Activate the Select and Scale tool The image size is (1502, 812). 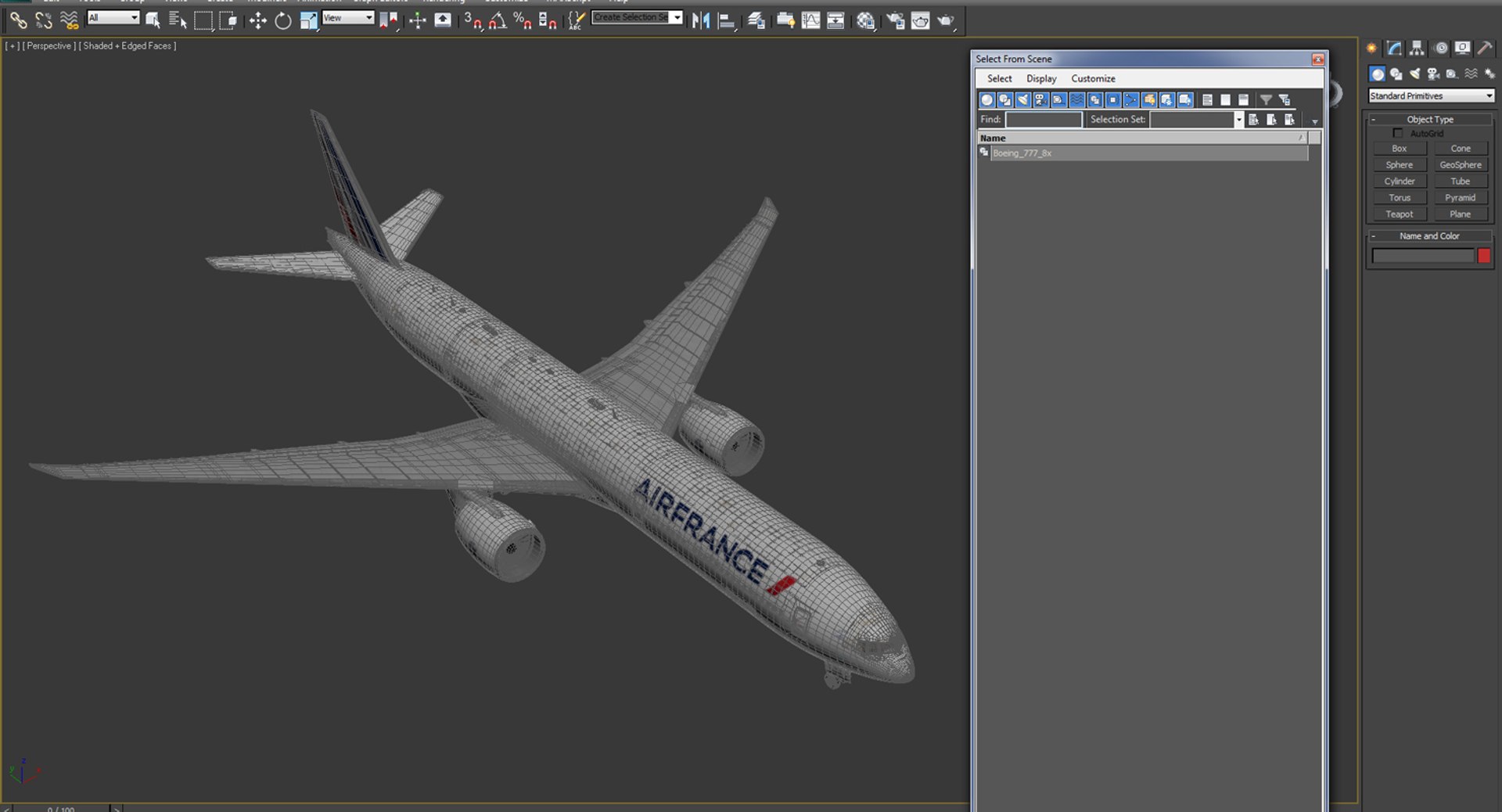[x=309, y=20]
